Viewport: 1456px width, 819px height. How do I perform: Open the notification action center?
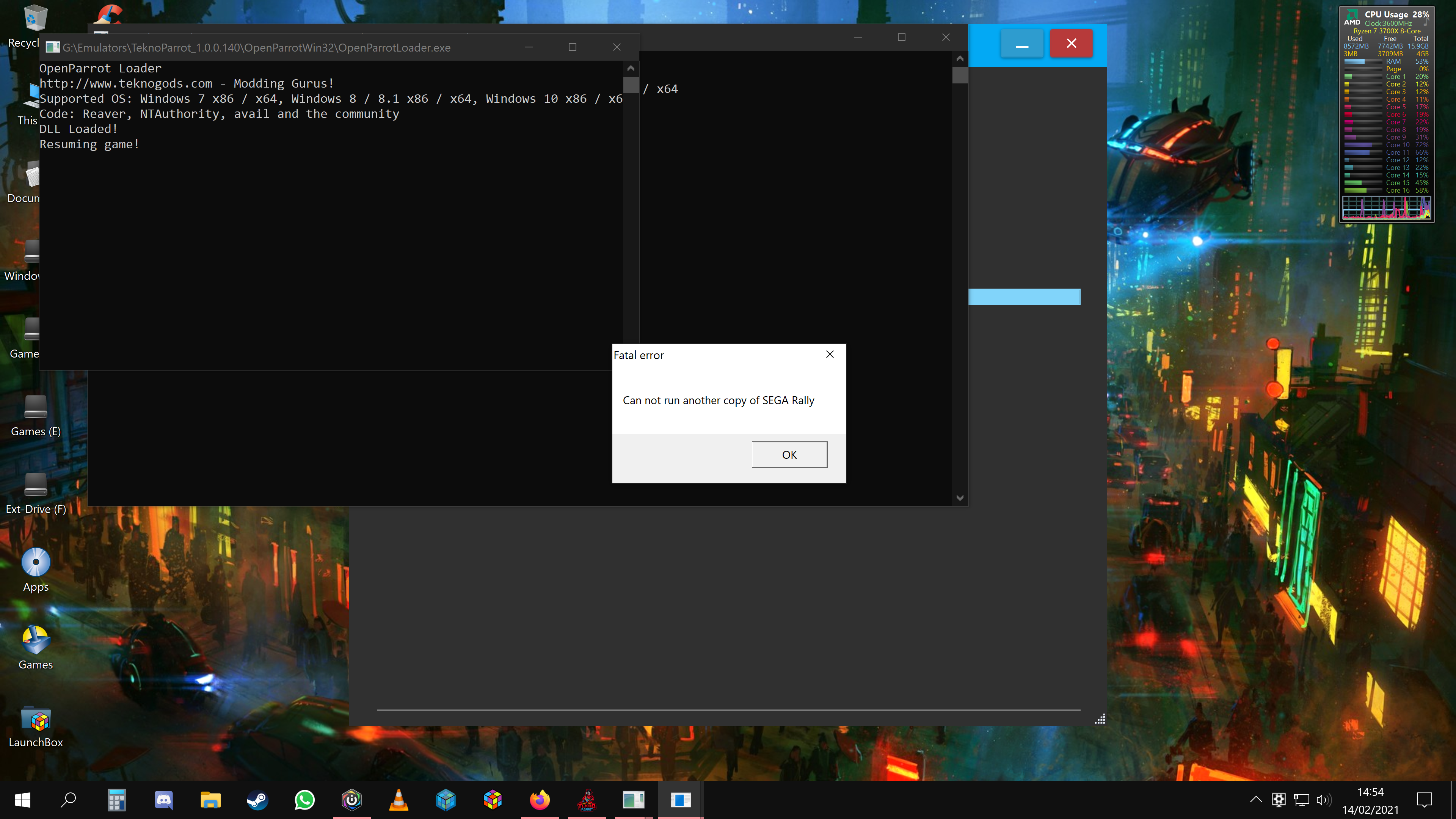click(x=1425, y=800)
